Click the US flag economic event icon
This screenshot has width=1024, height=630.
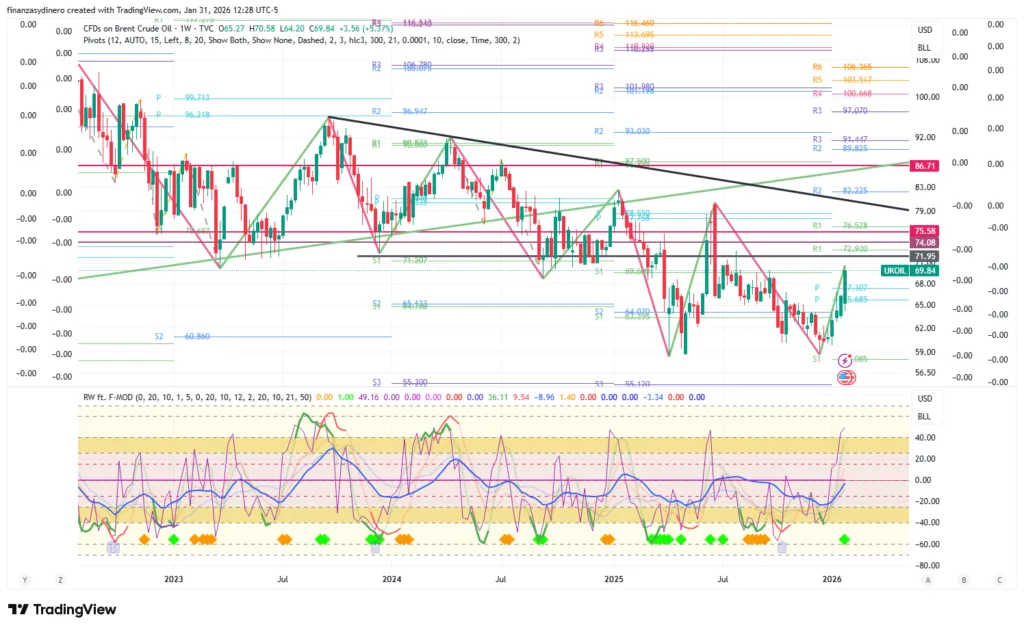tap(845, 377)
